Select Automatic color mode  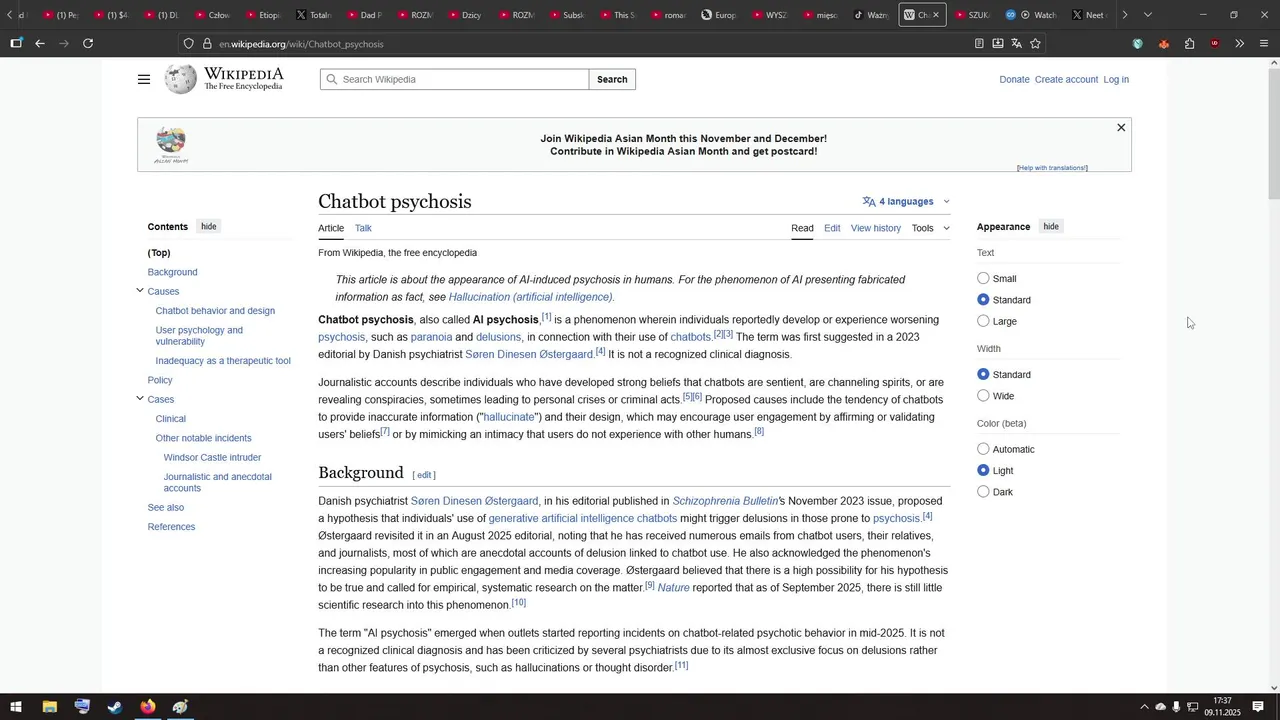click(983, 449)
